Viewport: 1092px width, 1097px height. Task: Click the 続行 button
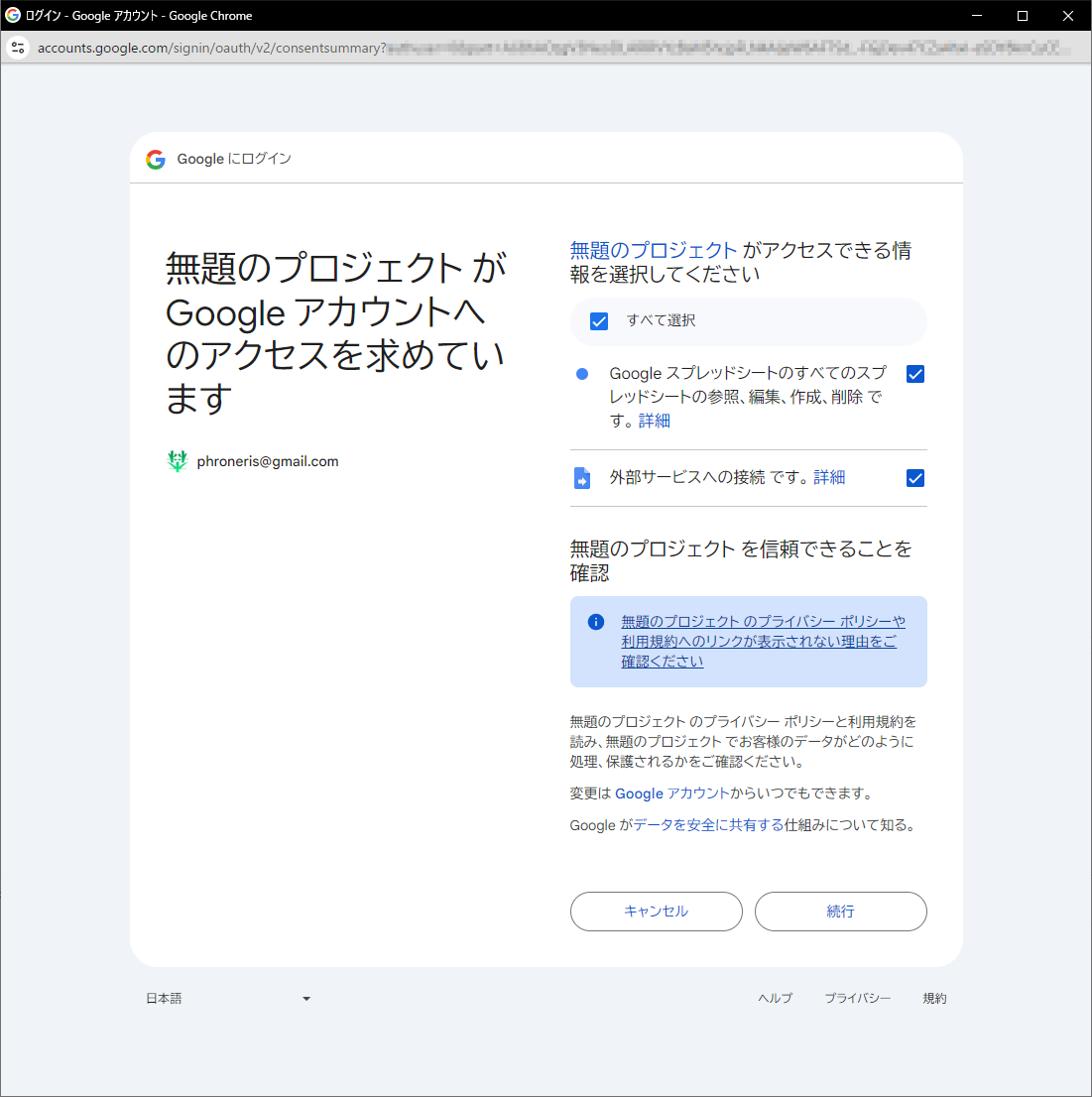tap(841, 912)
